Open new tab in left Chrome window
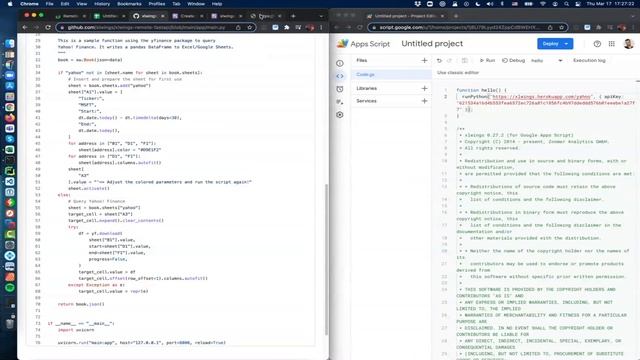Image resolution: width=640 pixels, height=360 pixels. [x=293, y=16]
